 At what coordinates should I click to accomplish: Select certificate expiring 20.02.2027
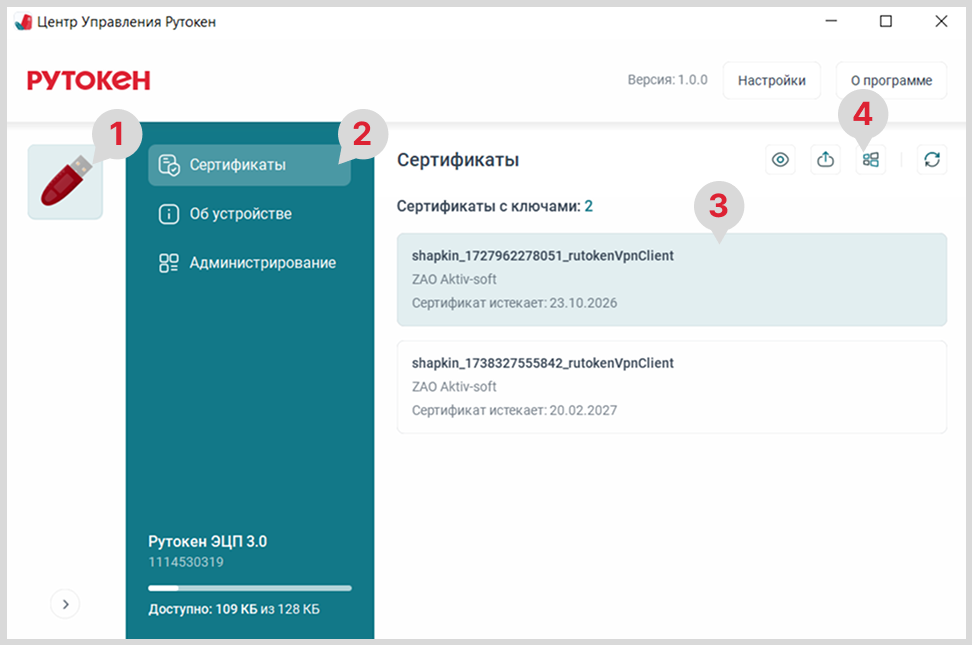(671, 387)
